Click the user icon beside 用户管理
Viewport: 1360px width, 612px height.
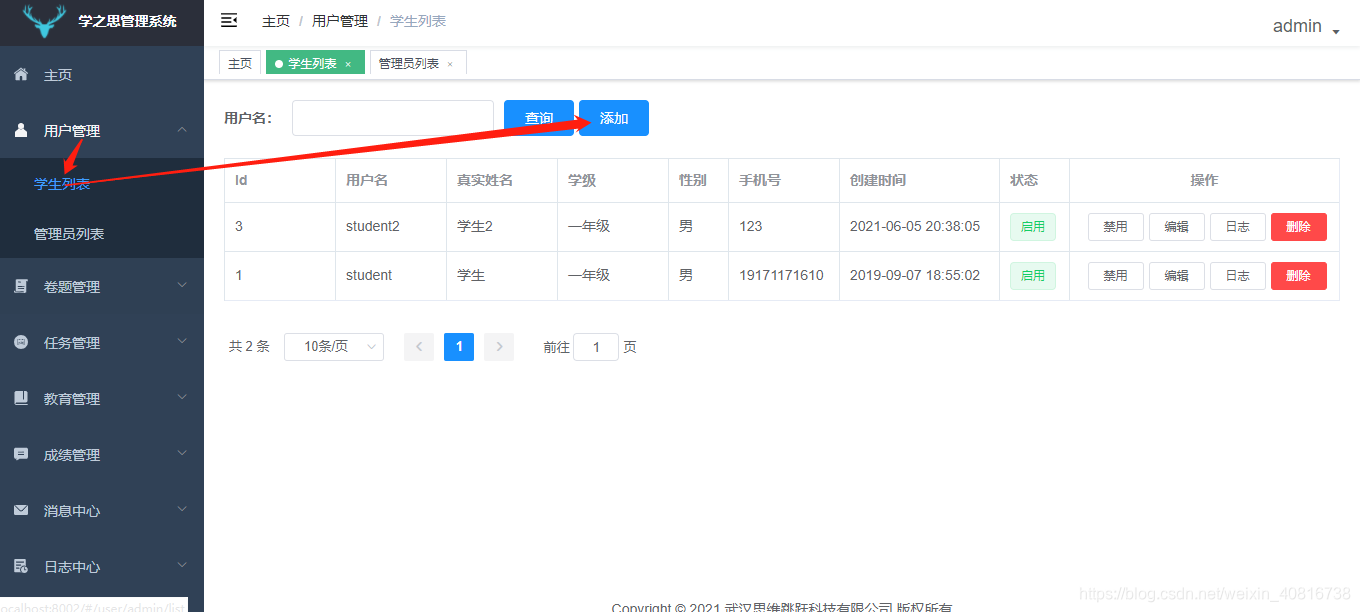pyautogui.click(x=21, y=130)
